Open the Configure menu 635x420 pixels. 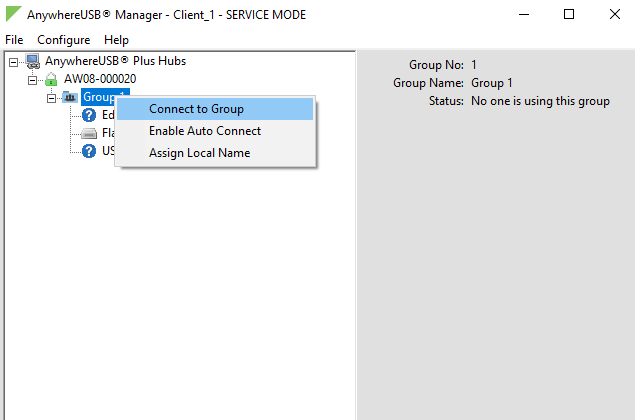point(64,40)
